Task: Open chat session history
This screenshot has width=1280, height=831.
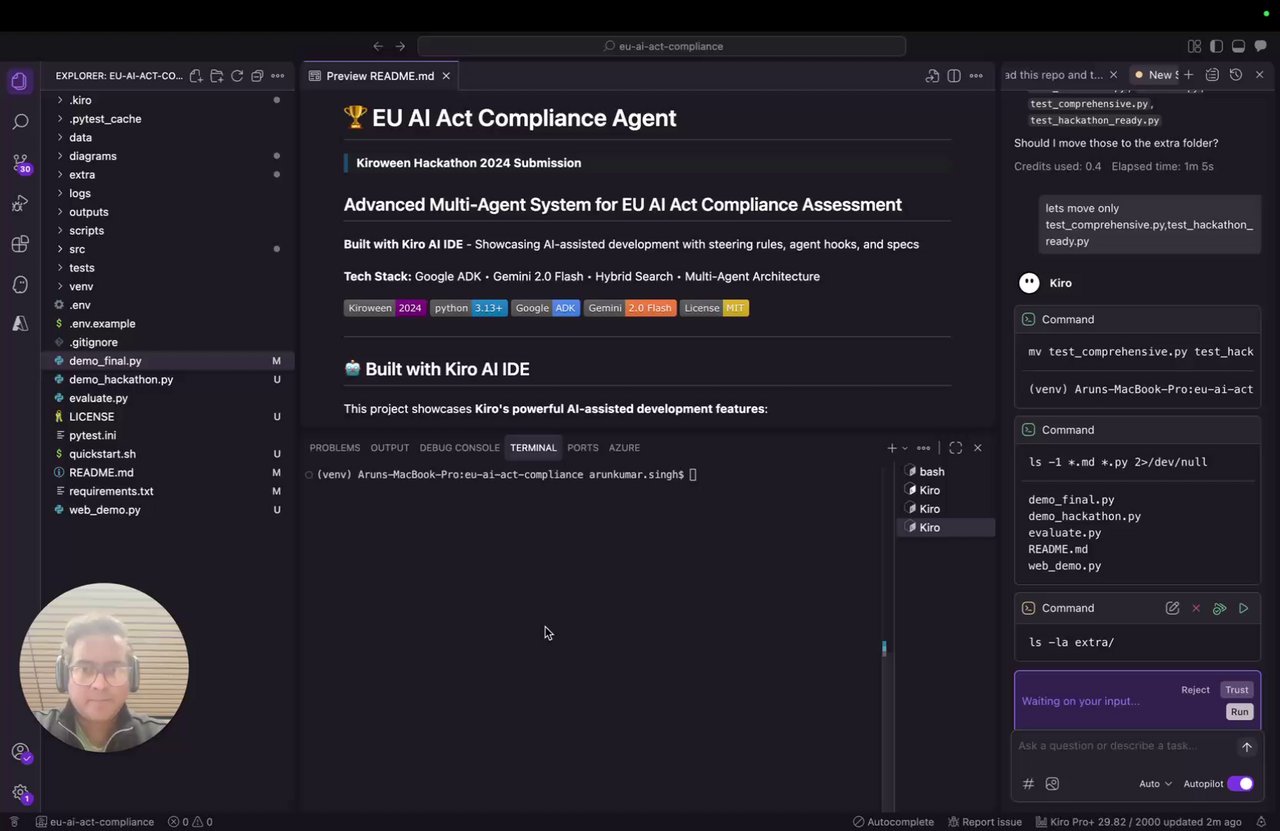Action: pos(1236,75)
